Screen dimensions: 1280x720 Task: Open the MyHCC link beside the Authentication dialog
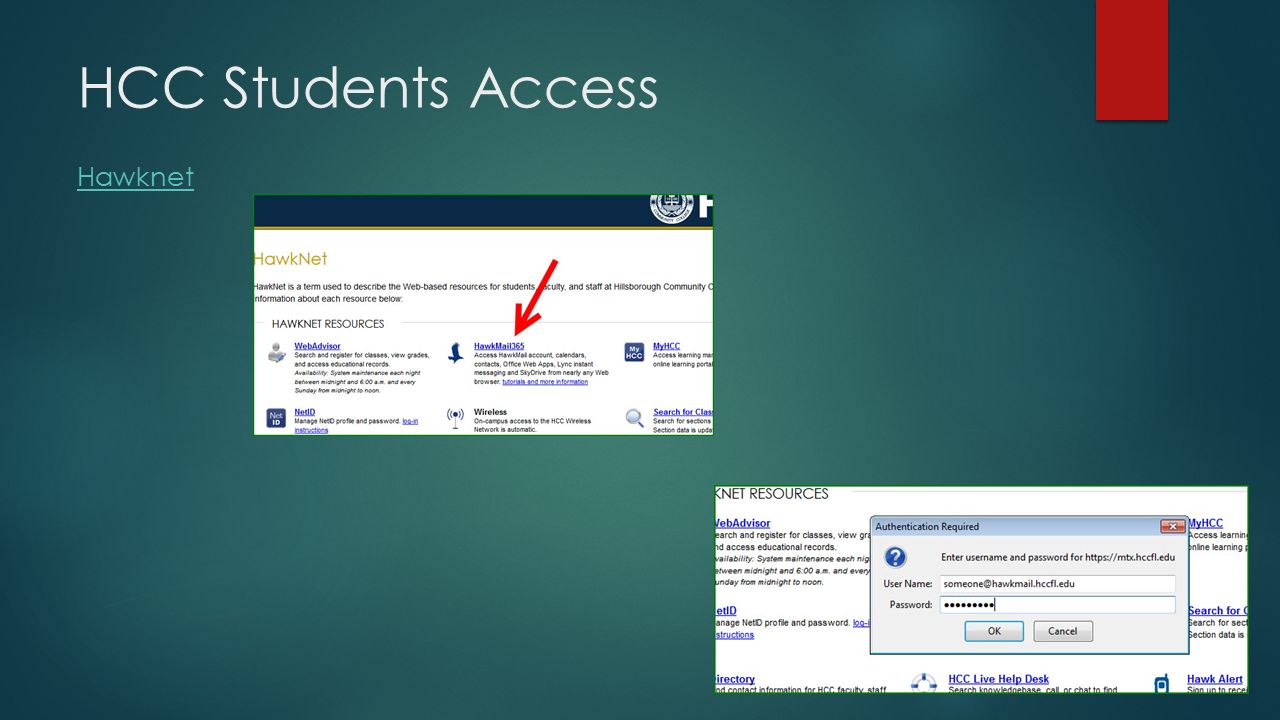click(1205, 524)
